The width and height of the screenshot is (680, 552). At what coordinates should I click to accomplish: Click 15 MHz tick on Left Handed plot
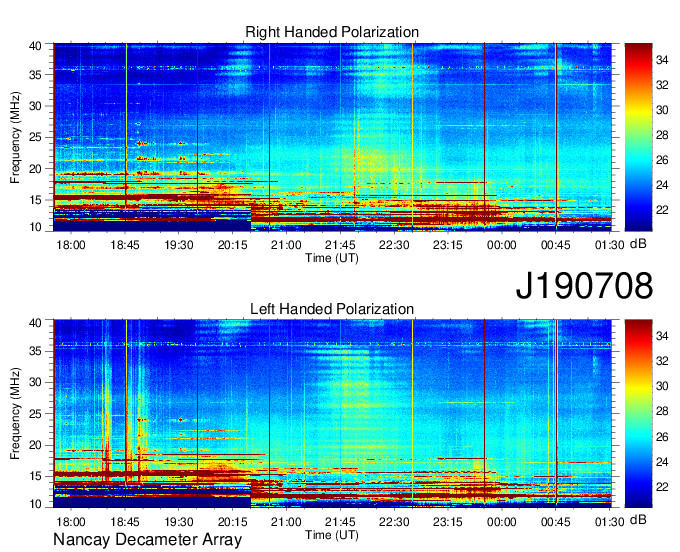[x=35, y=477]
